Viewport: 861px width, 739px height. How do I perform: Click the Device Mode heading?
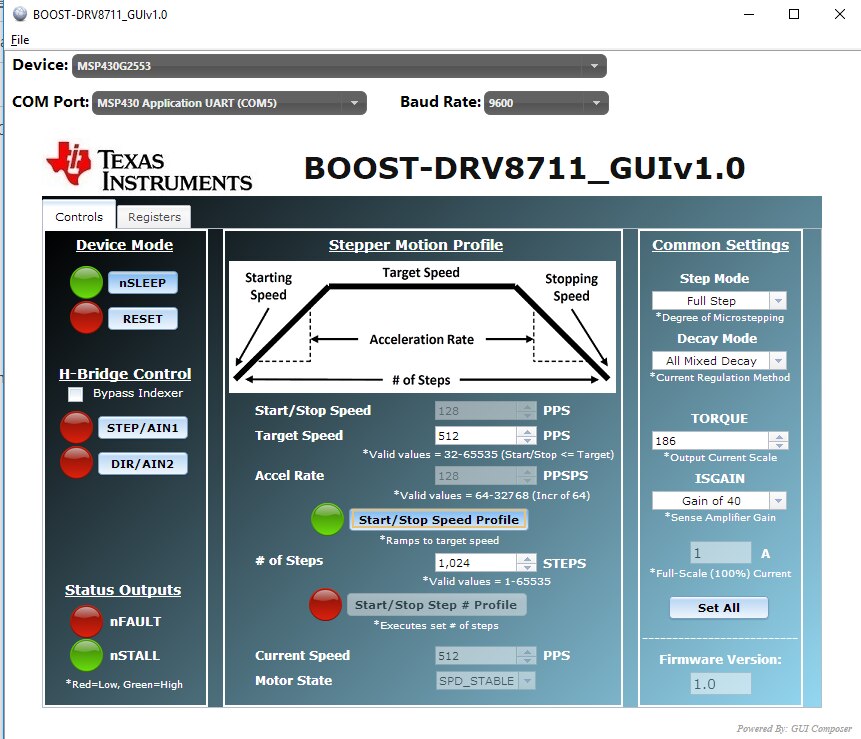pyautogui.click(x=125, y=245)
